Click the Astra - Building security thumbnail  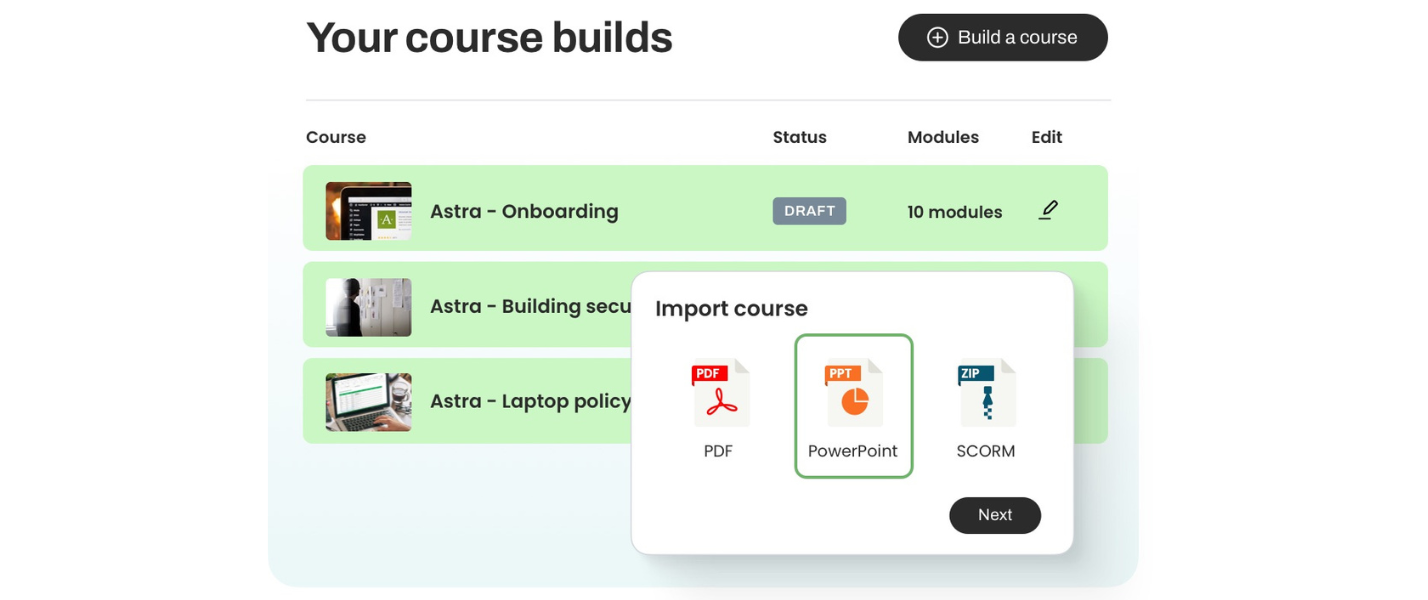point(368,307)
